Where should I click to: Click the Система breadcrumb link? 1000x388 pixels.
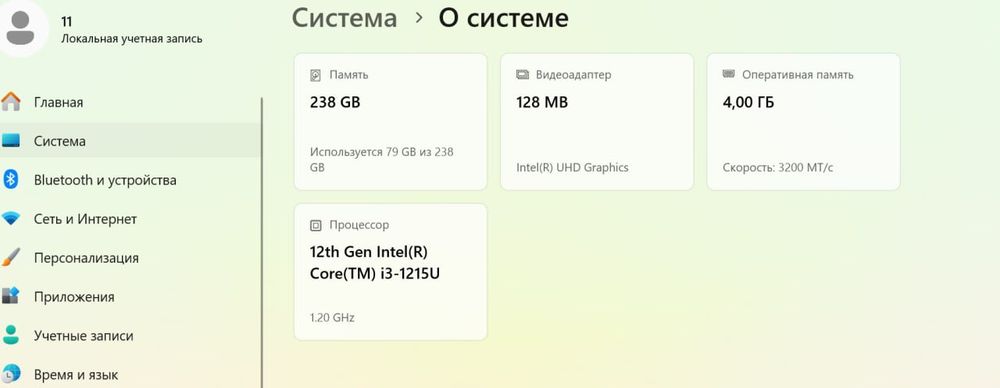(x=344, y=18)
